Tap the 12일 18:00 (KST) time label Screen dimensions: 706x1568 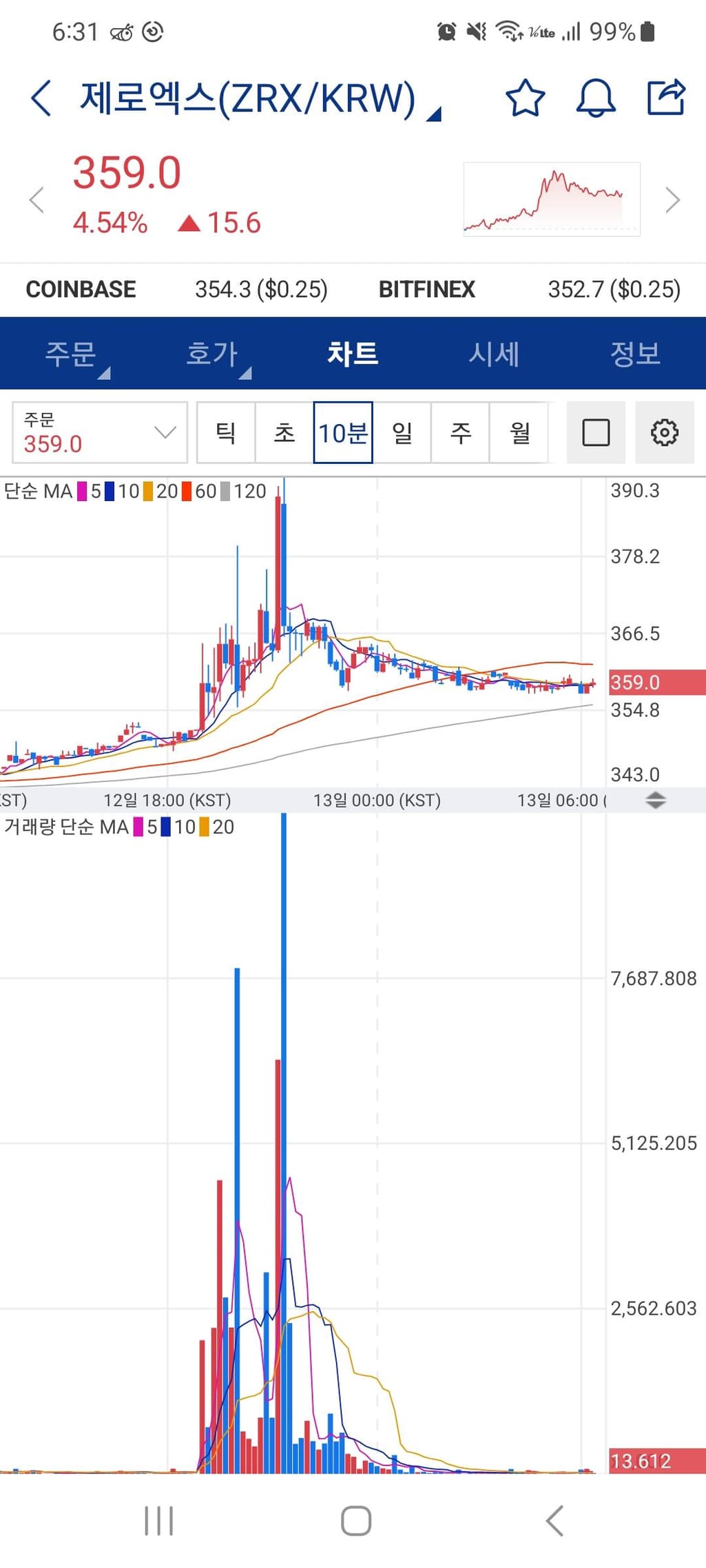[x=167, y=800]
